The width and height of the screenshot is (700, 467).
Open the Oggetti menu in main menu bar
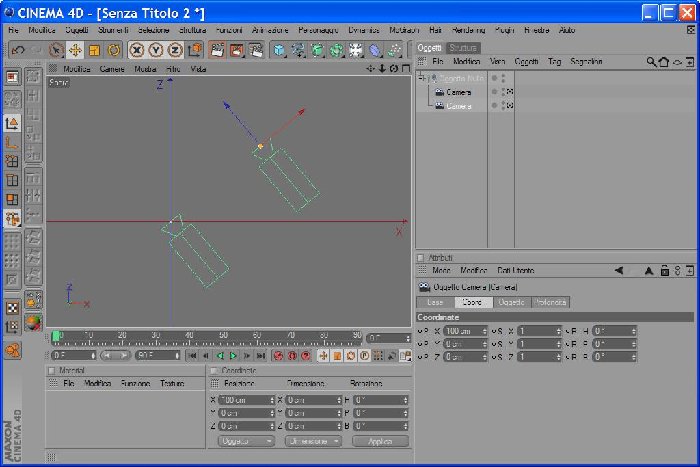77,30
